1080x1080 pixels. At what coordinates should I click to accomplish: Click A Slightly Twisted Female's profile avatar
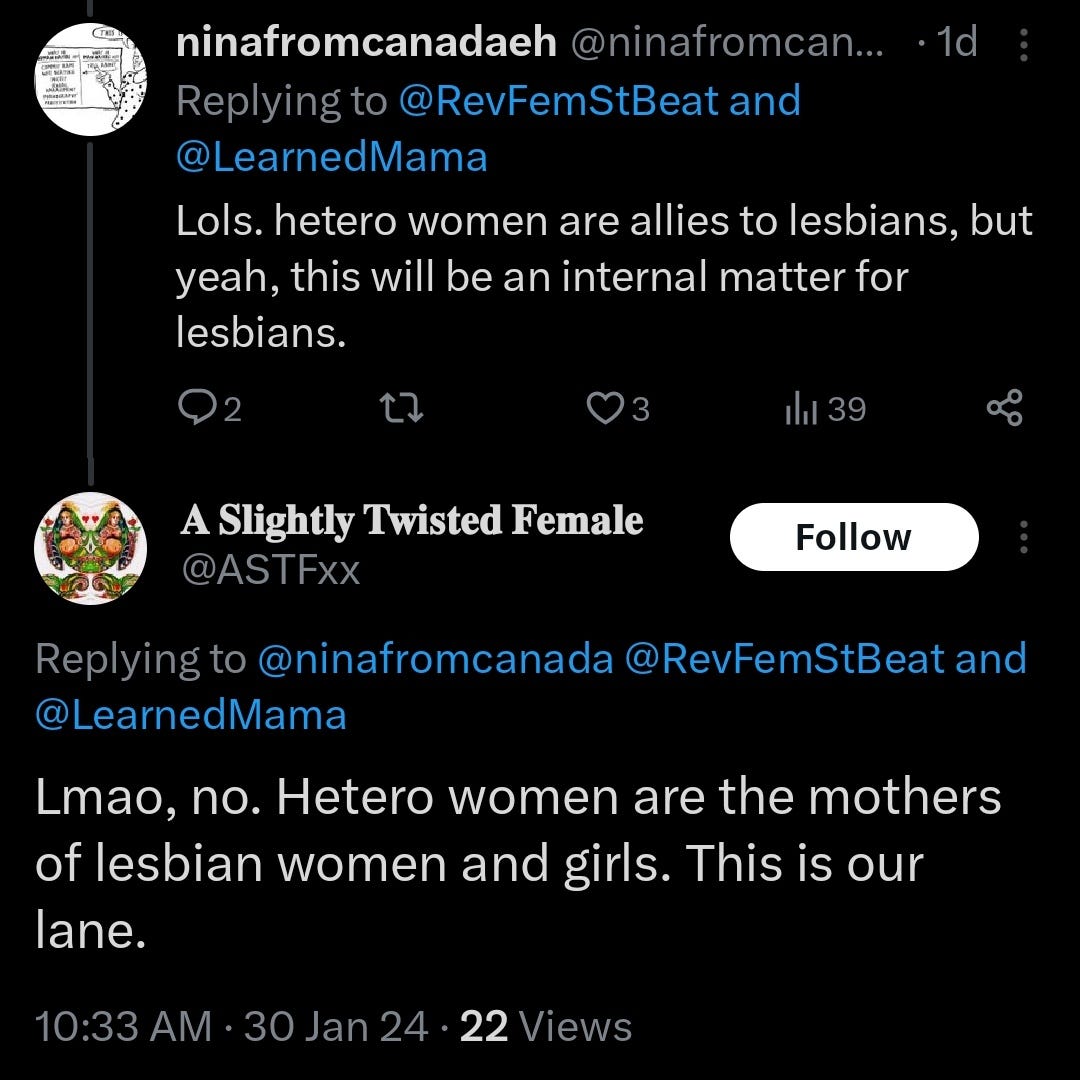pos(91,548)
